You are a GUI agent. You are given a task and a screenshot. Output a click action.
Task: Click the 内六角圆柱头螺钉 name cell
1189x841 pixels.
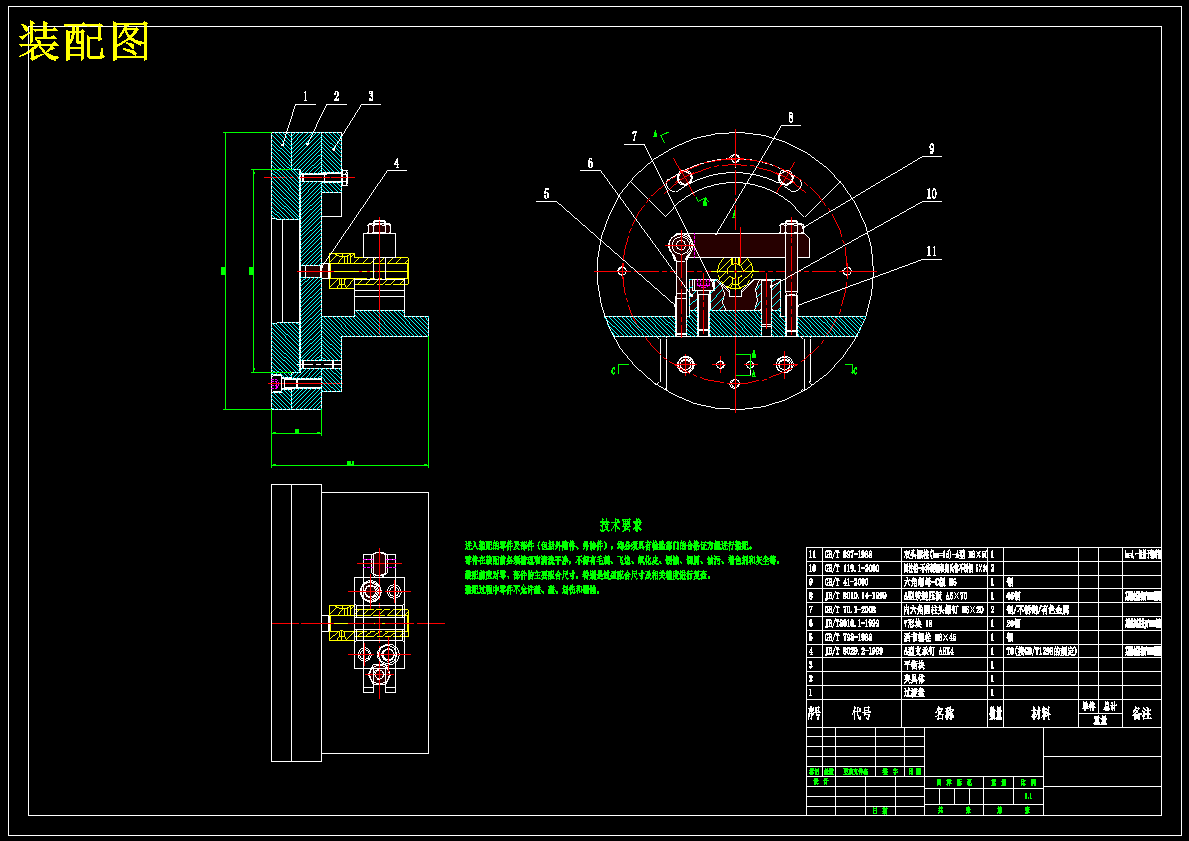click(944, 610)
